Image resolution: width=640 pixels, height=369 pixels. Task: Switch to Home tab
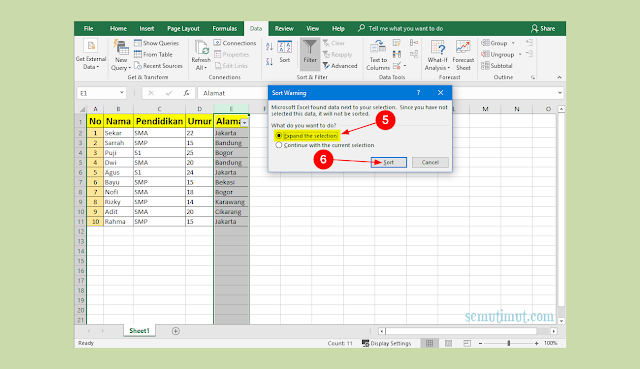(x=118, y=29)
